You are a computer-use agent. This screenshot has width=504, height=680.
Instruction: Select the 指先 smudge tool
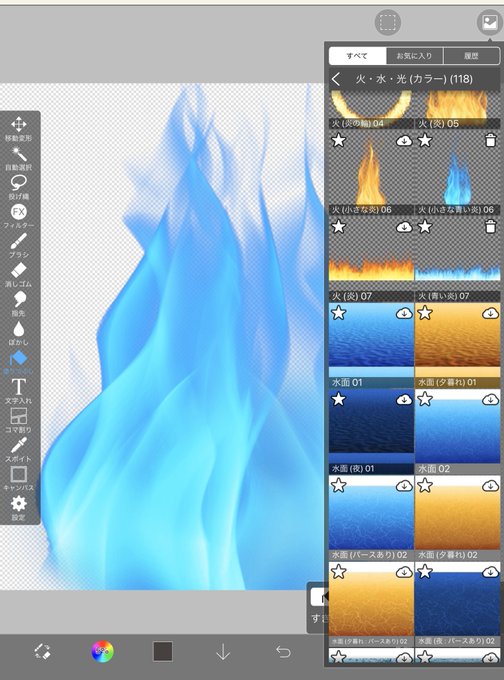click(x=18, y=304)
